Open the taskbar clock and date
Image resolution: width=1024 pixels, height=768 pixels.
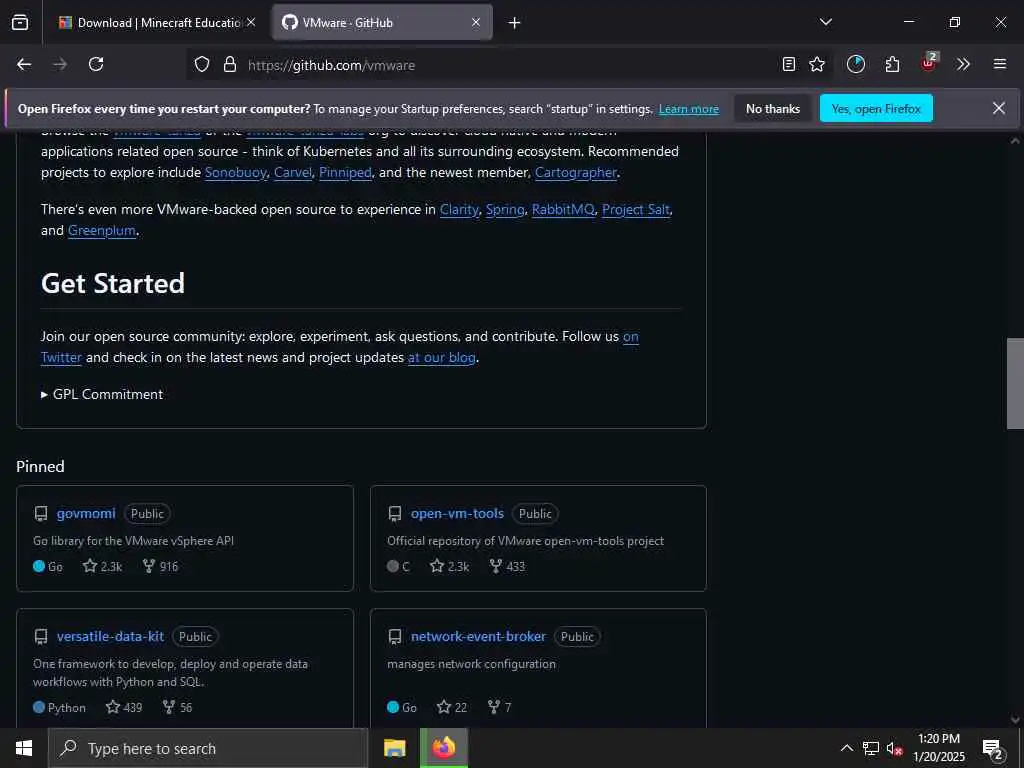point(939,748)
